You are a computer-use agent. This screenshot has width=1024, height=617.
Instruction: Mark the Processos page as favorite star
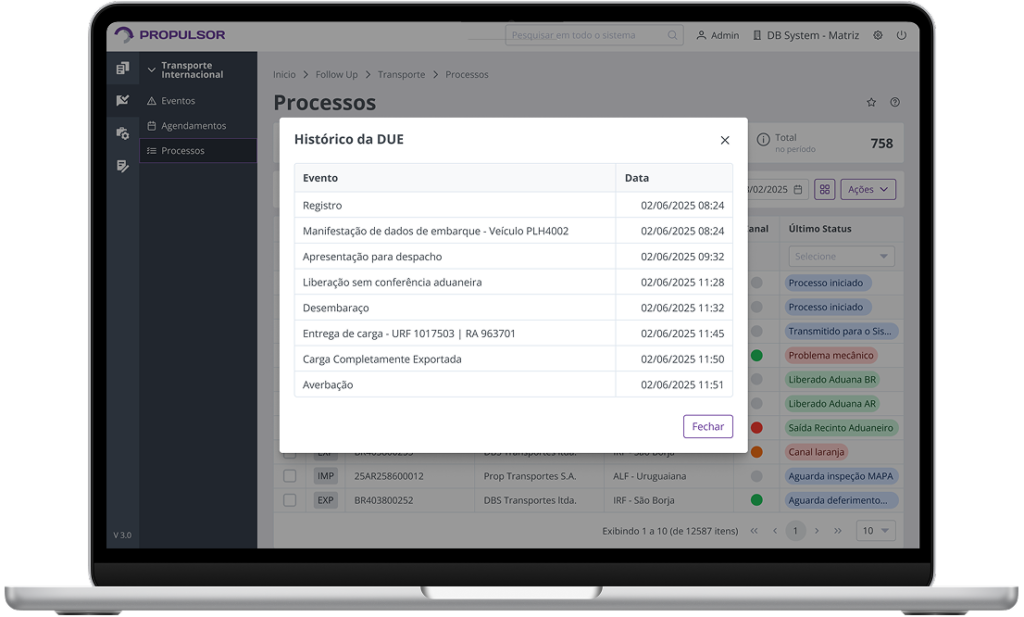pos(871,102)
